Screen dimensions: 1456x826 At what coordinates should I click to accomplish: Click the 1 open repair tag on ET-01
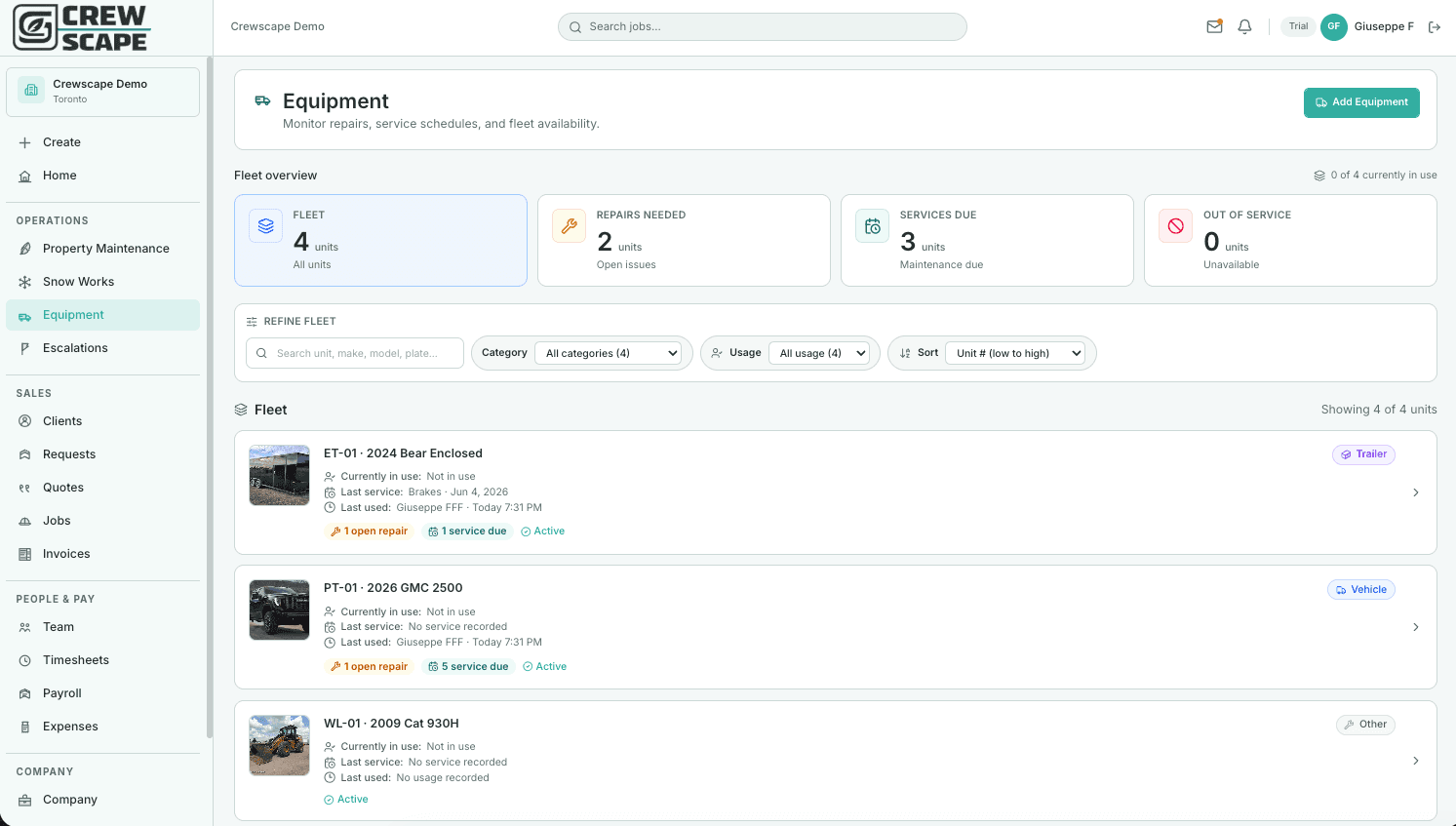tap(369, 531)
